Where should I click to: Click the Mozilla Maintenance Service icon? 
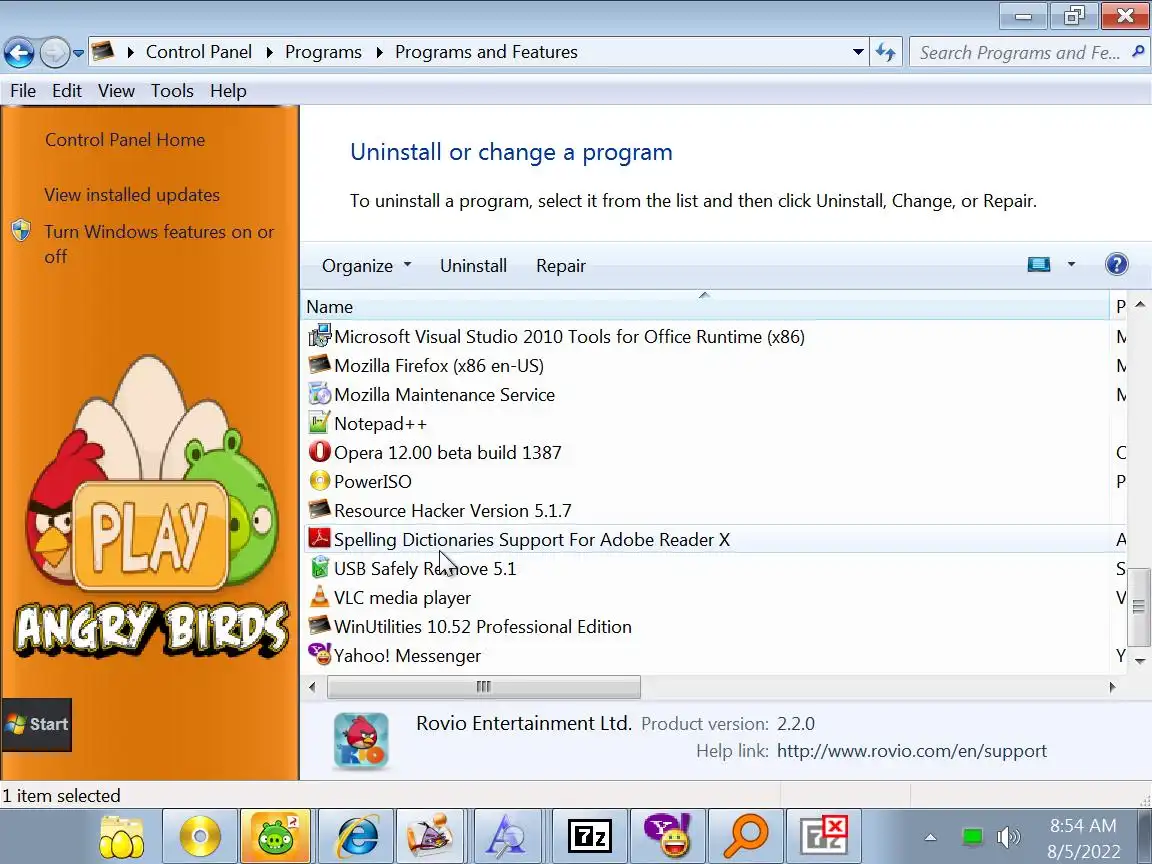pos(319,394)
